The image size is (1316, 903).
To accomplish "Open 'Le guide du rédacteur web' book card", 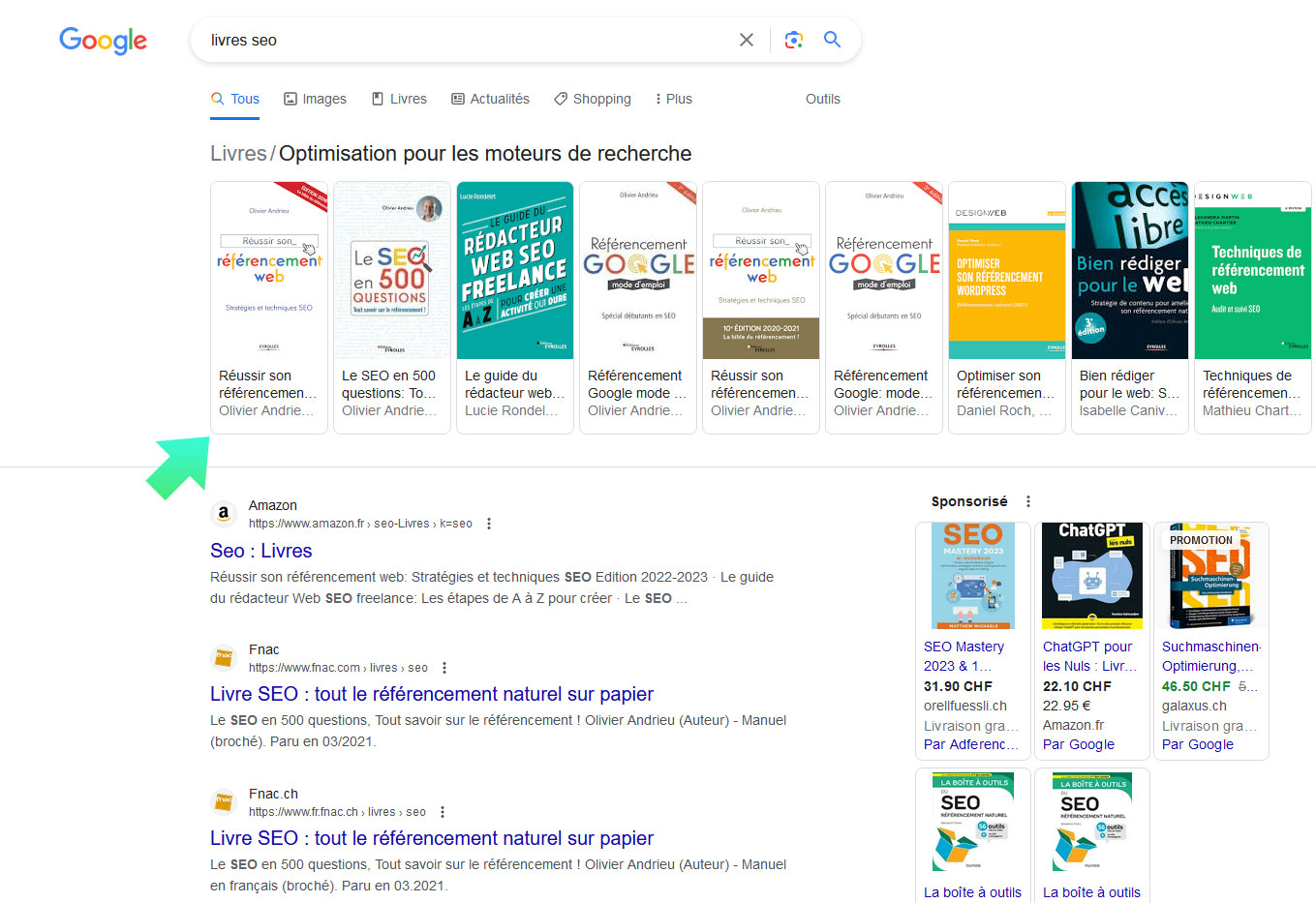I will 515,308.
